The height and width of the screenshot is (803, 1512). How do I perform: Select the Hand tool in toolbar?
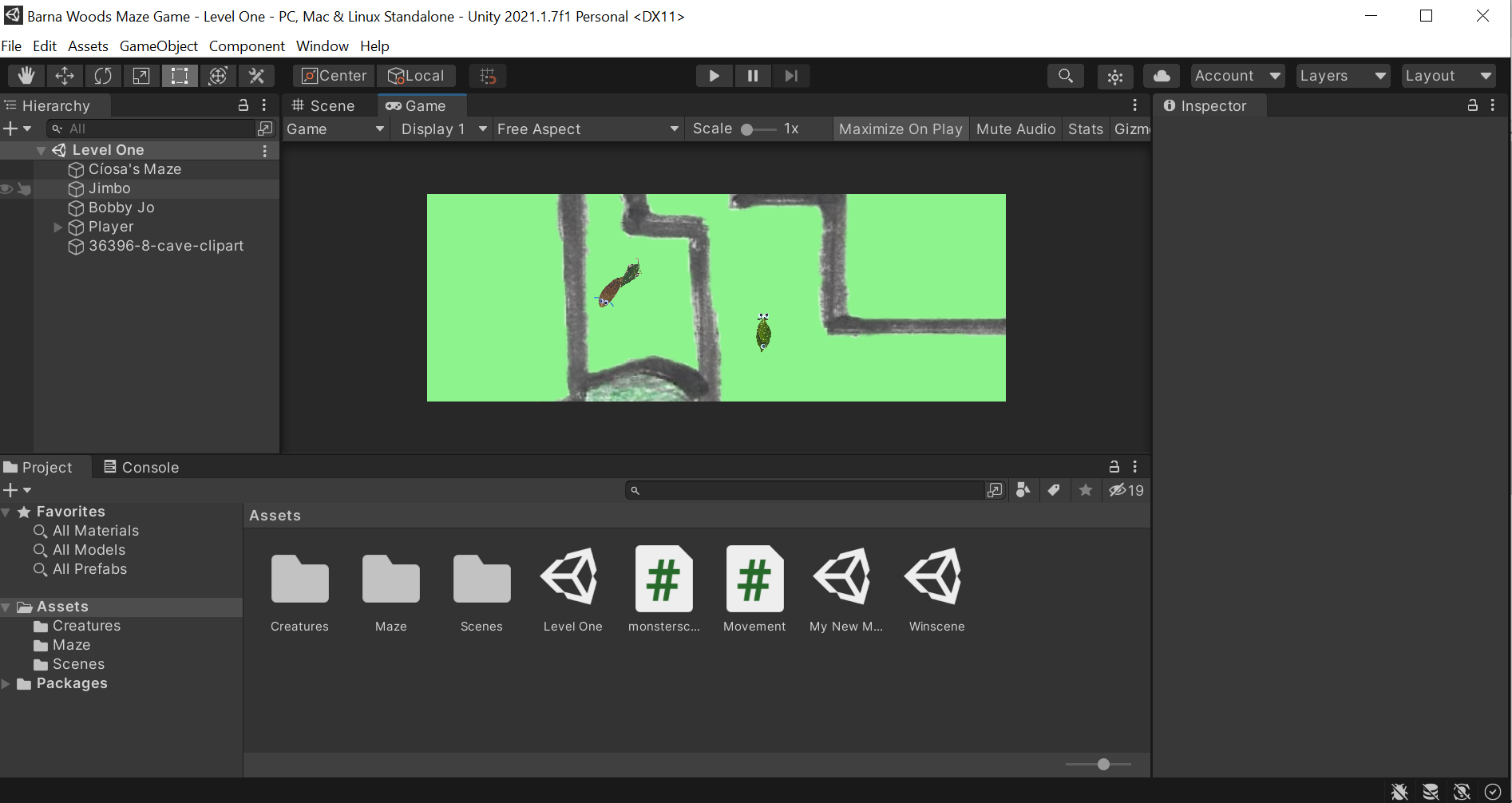(x=26, y=76)
